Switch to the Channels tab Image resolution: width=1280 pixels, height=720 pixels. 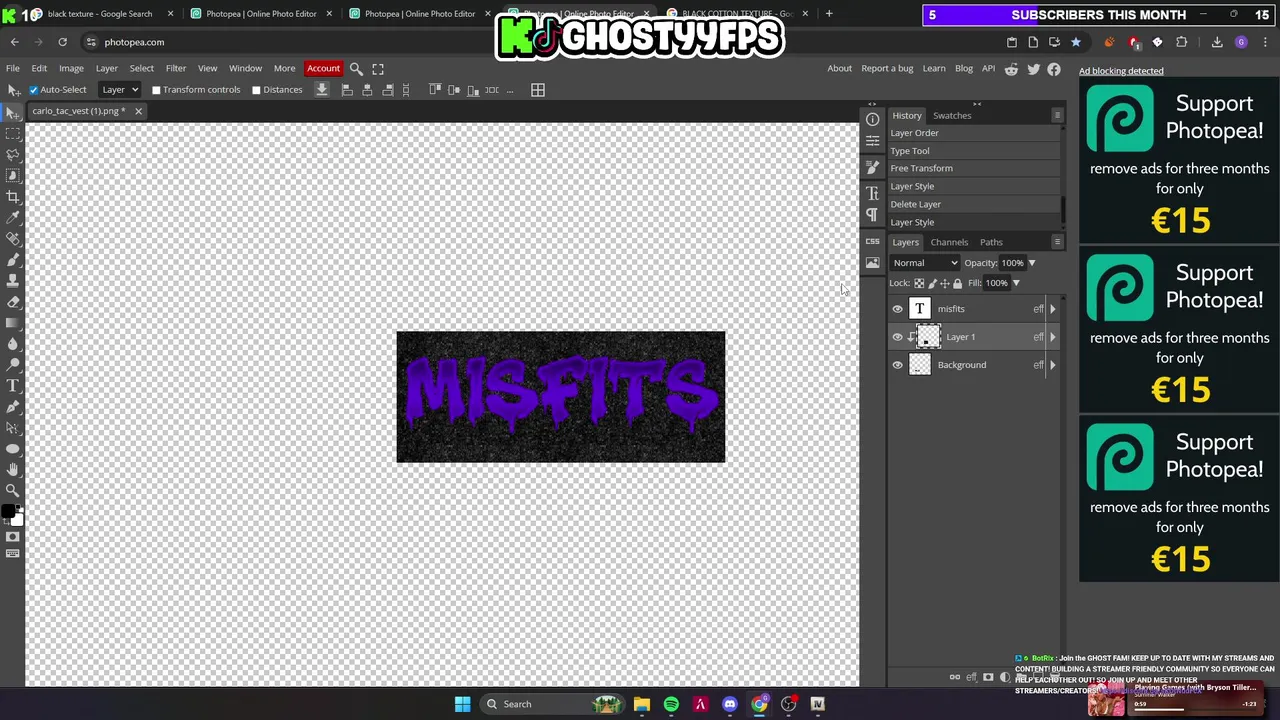click(949, 242)
